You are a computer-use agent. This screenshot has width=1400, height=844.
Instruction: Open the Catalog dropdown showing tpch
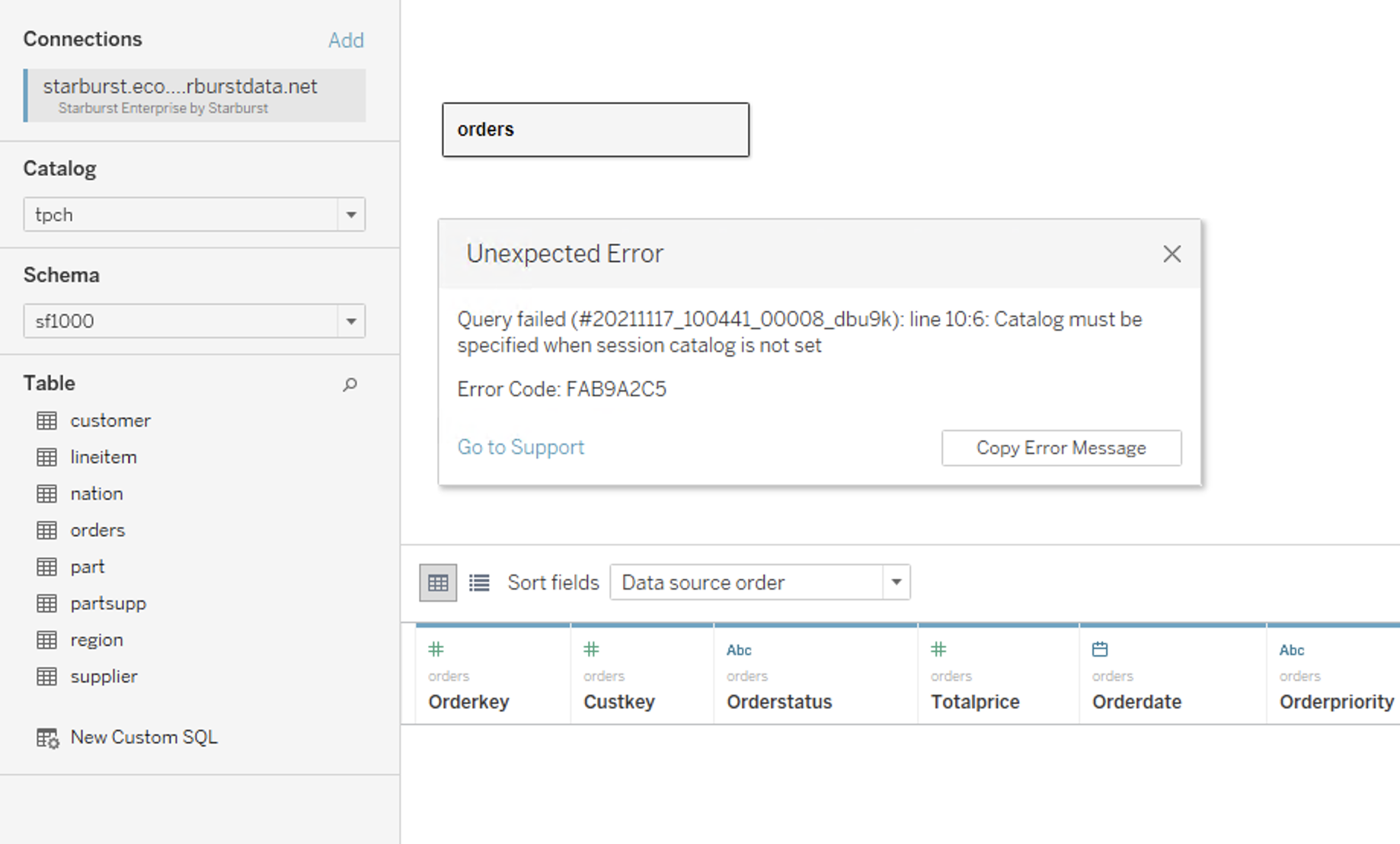[351, 215]
